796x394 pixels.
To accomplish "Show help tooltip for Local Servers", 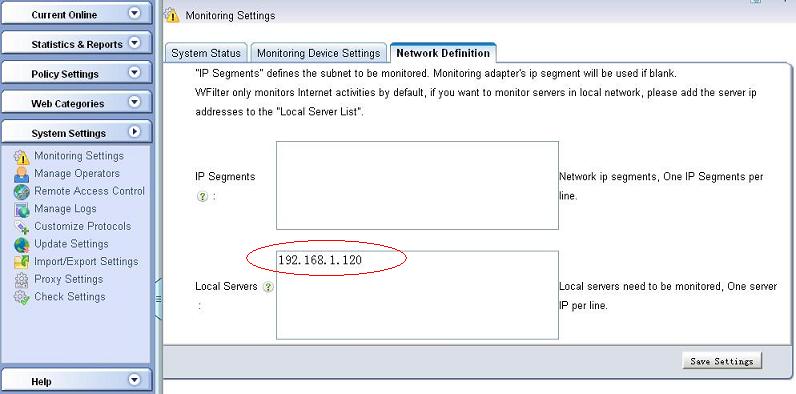I will (268, 287).
